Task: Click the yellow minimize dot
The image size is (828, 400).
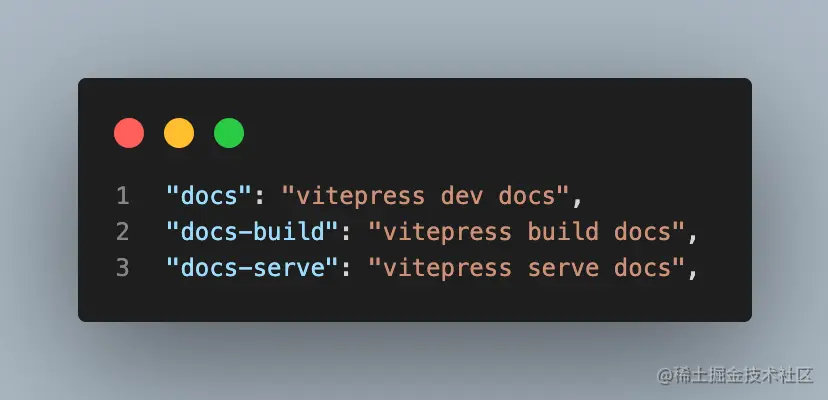Action: point(179,133)
